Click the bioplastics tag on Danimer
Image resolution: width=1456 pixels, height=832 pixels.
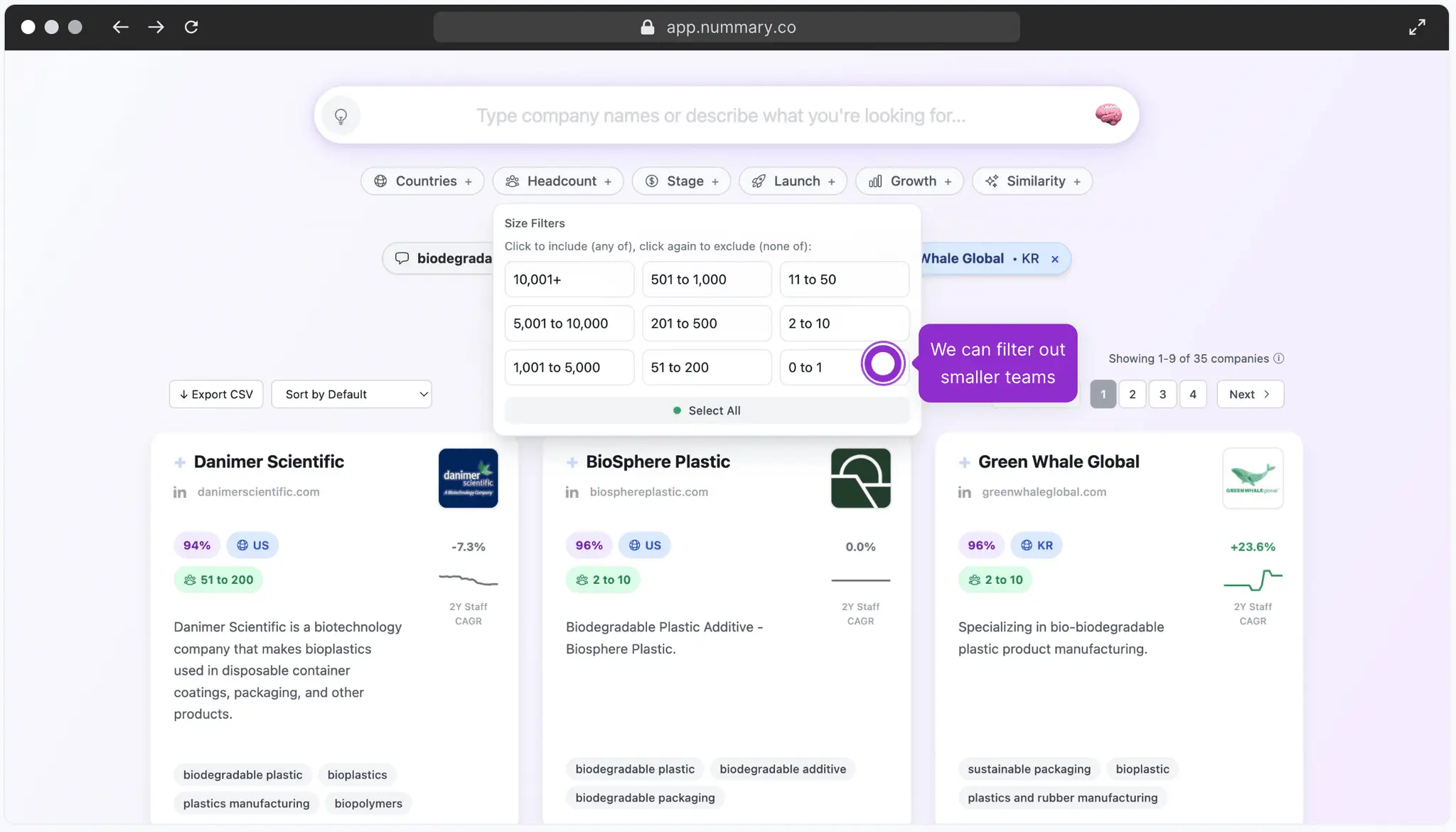[x=358, y=775]
